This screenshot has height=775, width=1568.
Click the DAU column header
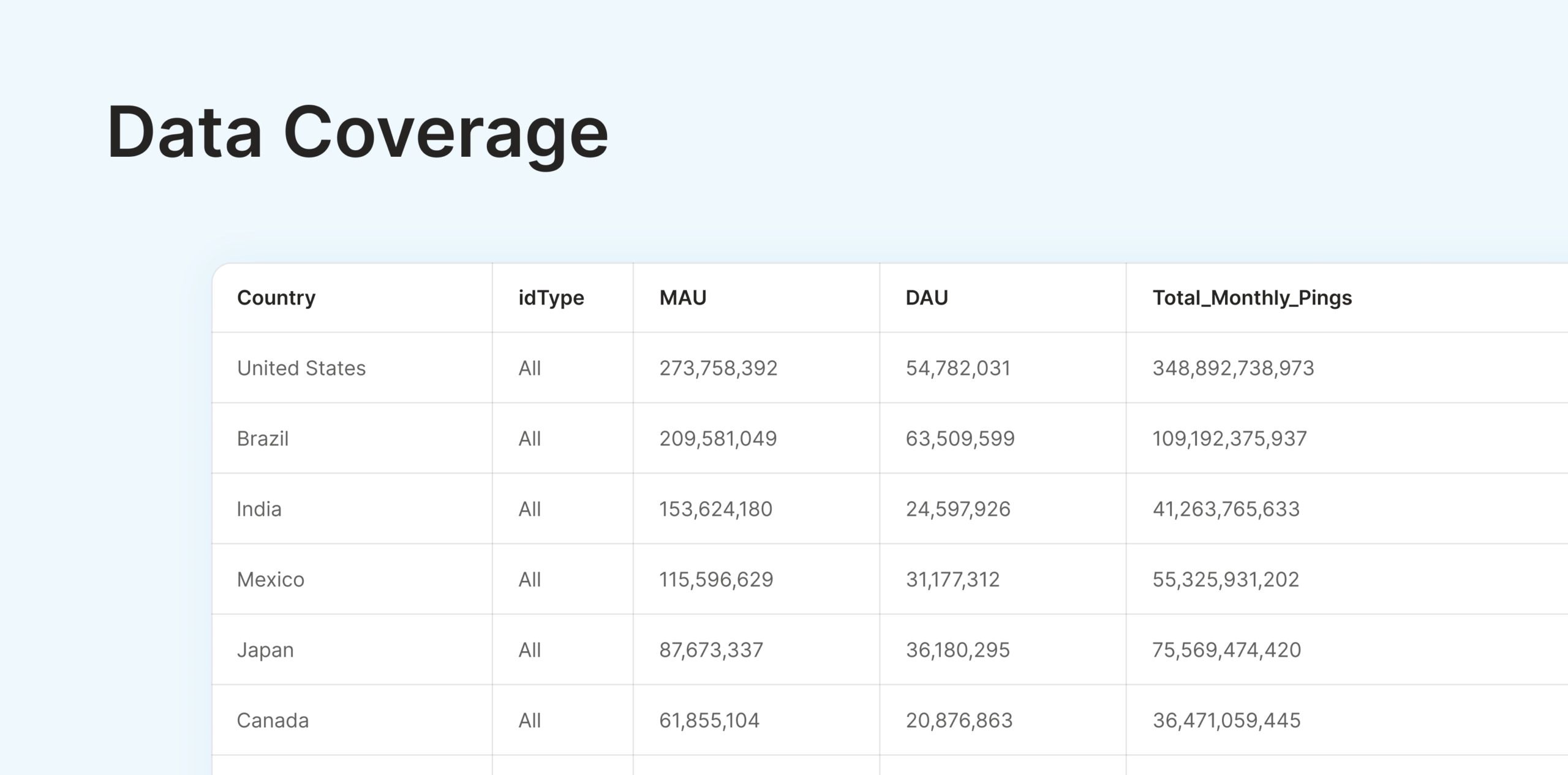click(x=927, y=298)
